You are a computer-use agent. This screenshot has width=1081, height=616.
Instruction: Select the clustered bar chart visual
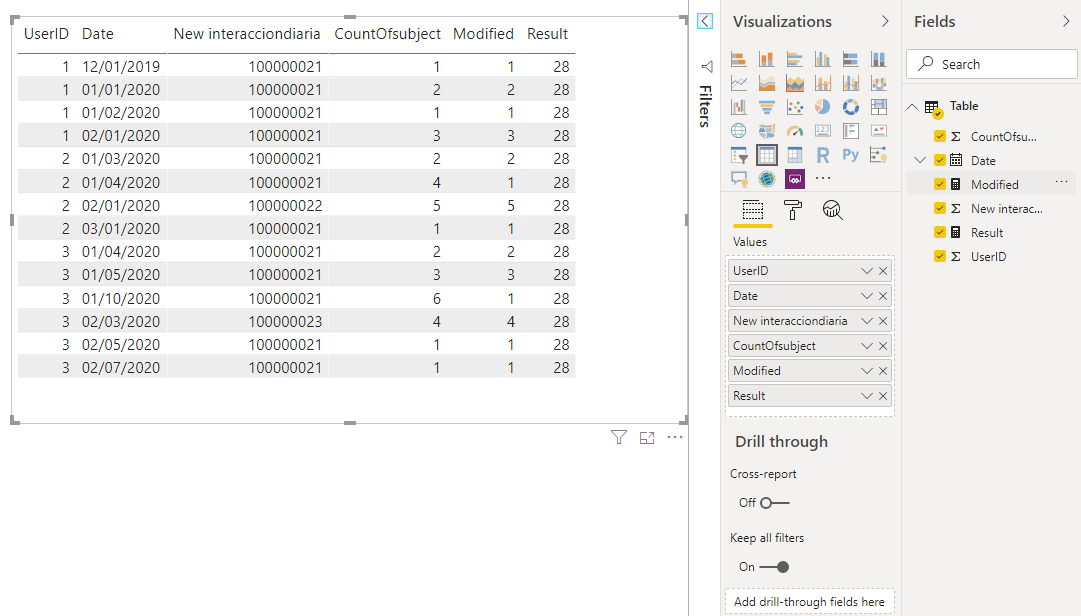point(795,59)
